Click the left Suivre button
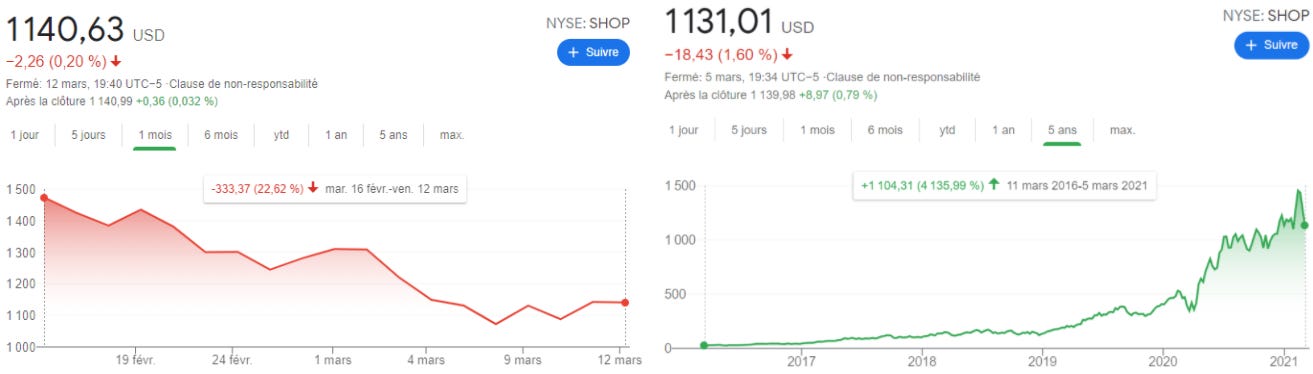Screen dimensions: 1313x374 (593, 52)
